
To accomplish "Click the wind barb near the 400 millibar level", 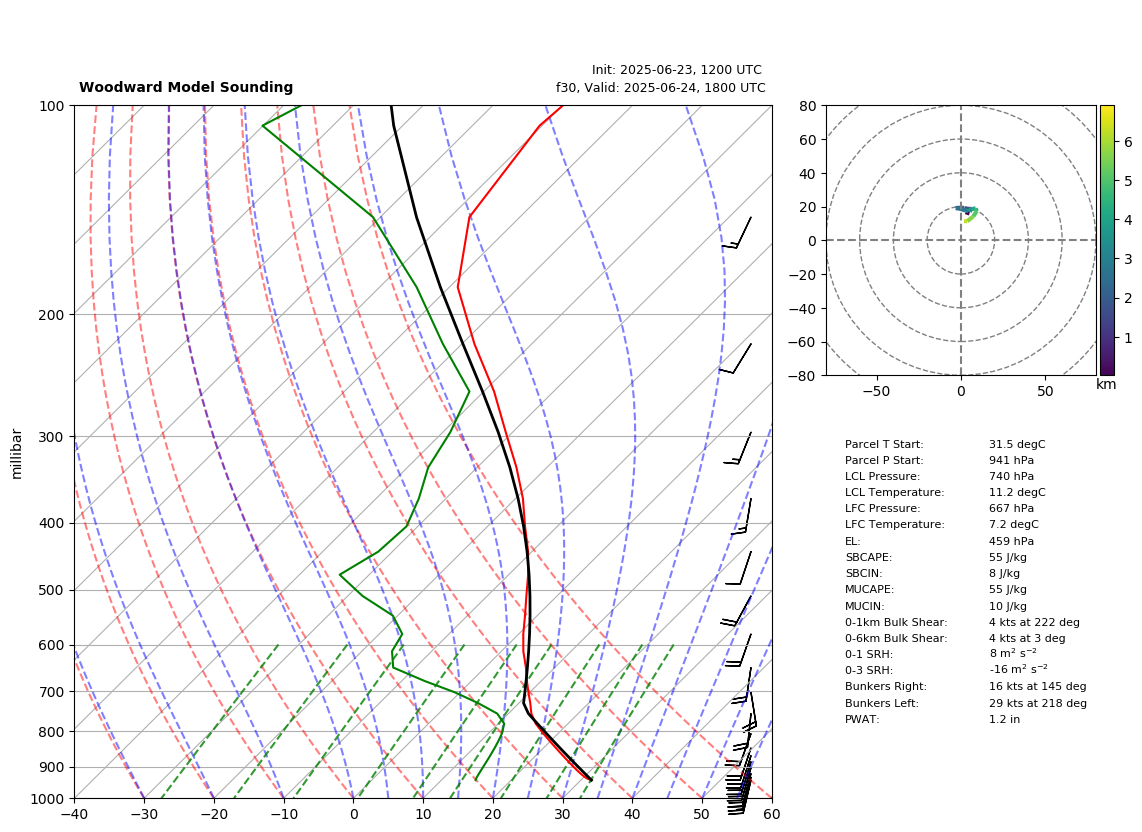I will pos(741,517).
